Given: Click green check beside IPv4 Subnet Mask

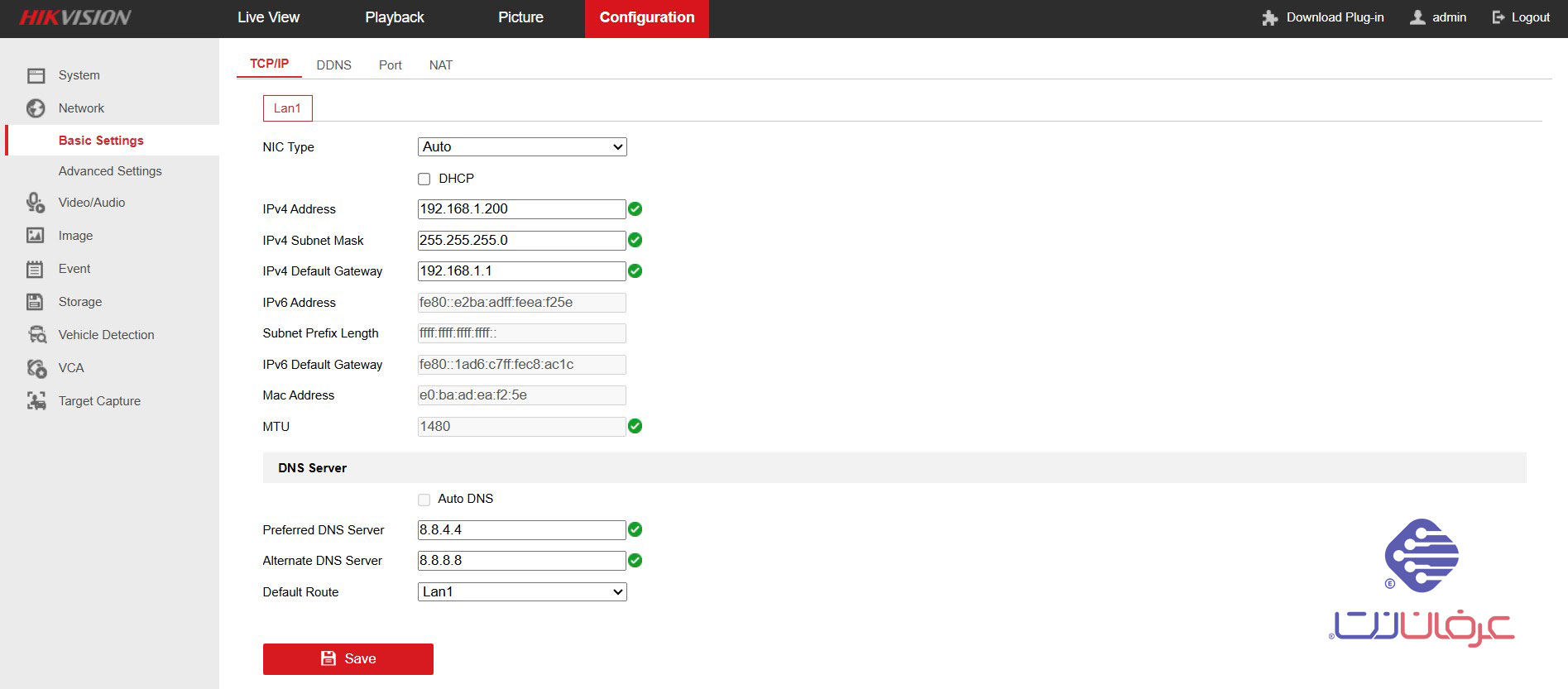Looking at the screenshot, I should [x=635, y=240].
